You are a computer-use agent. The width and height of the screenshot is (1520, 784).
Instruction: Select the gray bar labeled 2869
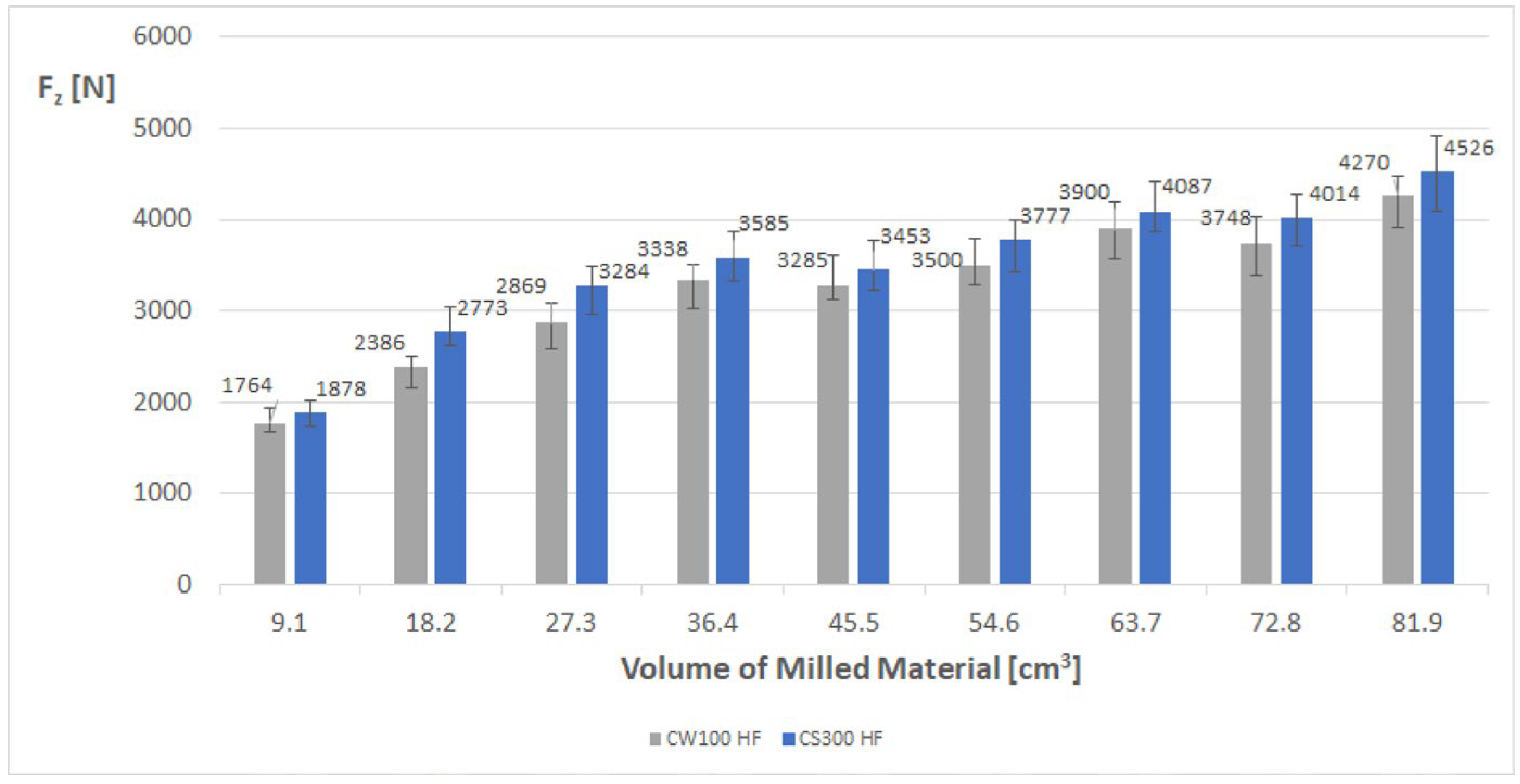tap(551, 454)
